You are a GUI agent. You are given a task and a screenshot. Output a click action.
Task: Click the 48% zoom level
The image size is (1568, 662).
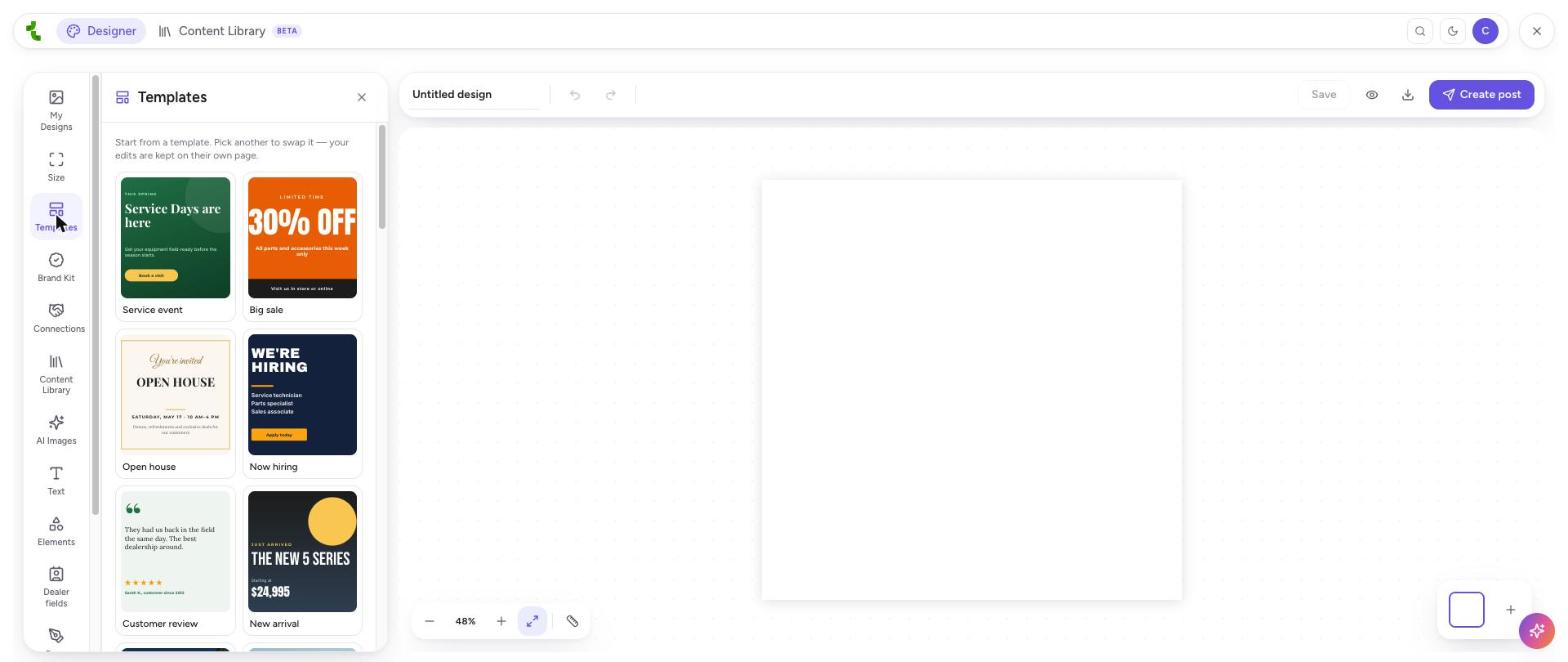(465, 621)
